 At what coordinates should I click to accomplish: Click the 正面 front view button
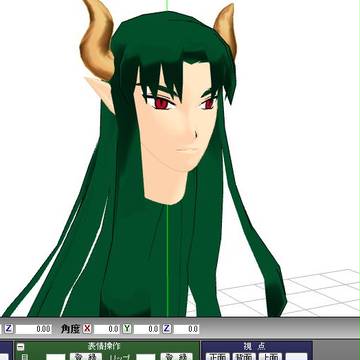(218, 357)
